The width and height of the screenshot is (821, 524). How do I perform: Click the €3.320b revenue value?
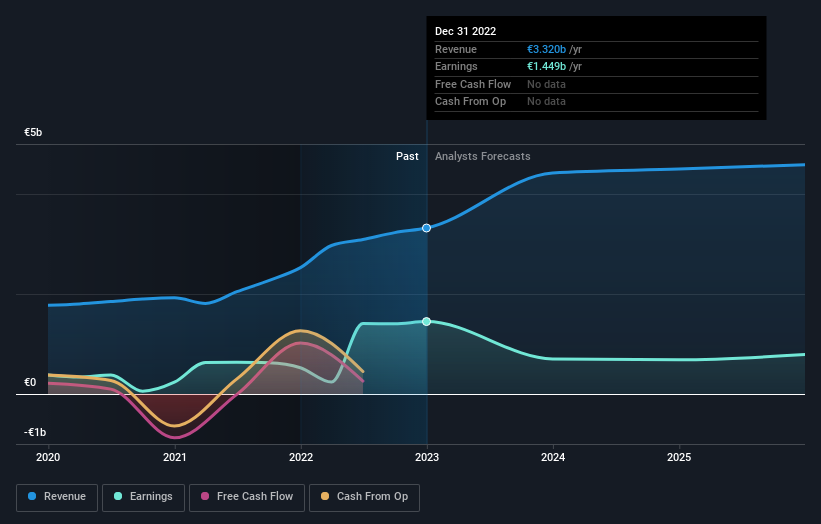tap(546, 49)
